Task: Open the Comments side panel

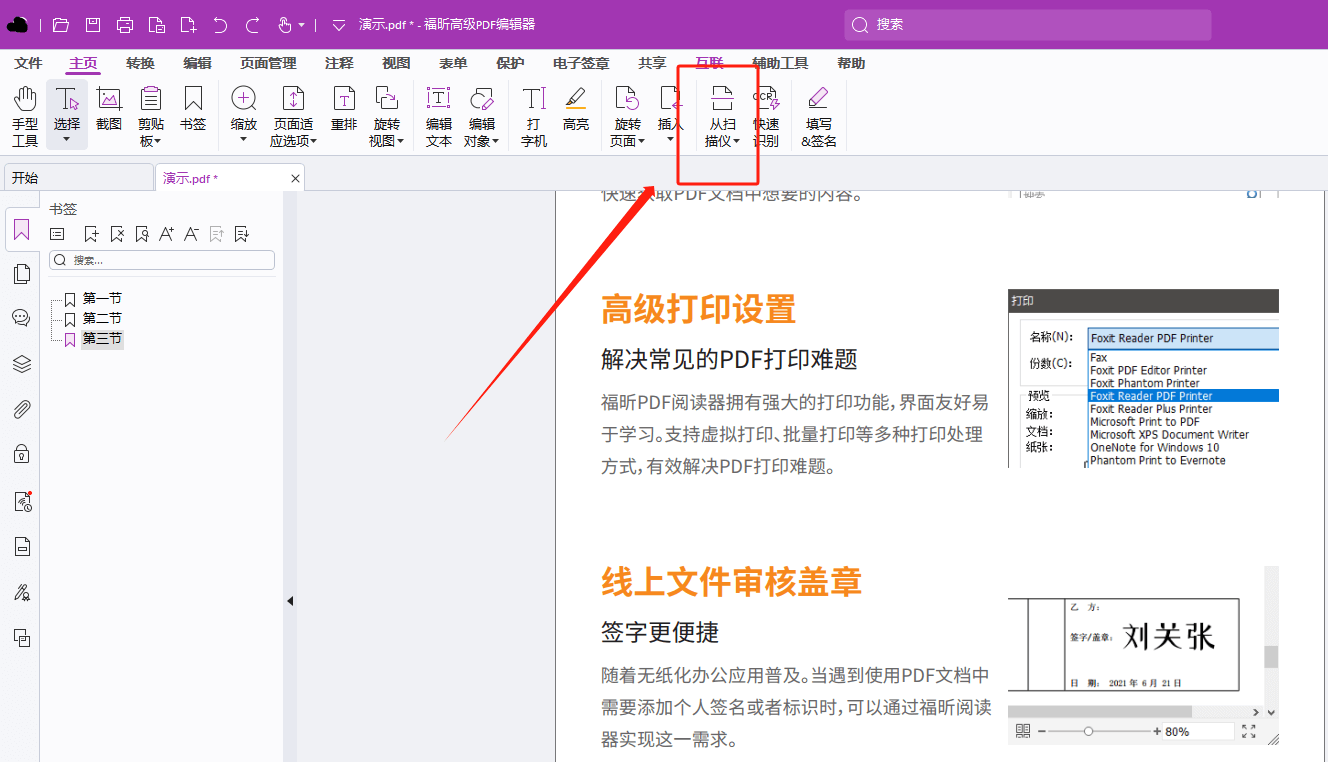Action: pos(21,318)
